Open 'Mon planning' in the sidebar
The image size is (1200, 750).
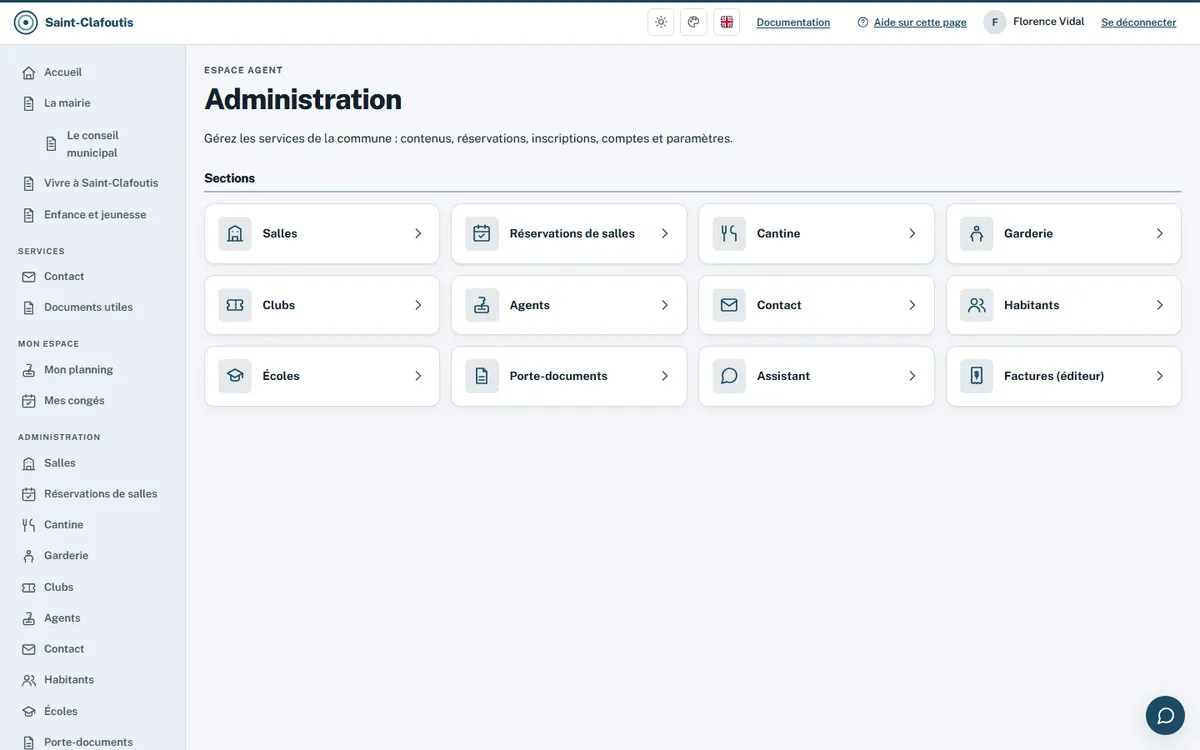pyautogui.click(x=92, y=370)
